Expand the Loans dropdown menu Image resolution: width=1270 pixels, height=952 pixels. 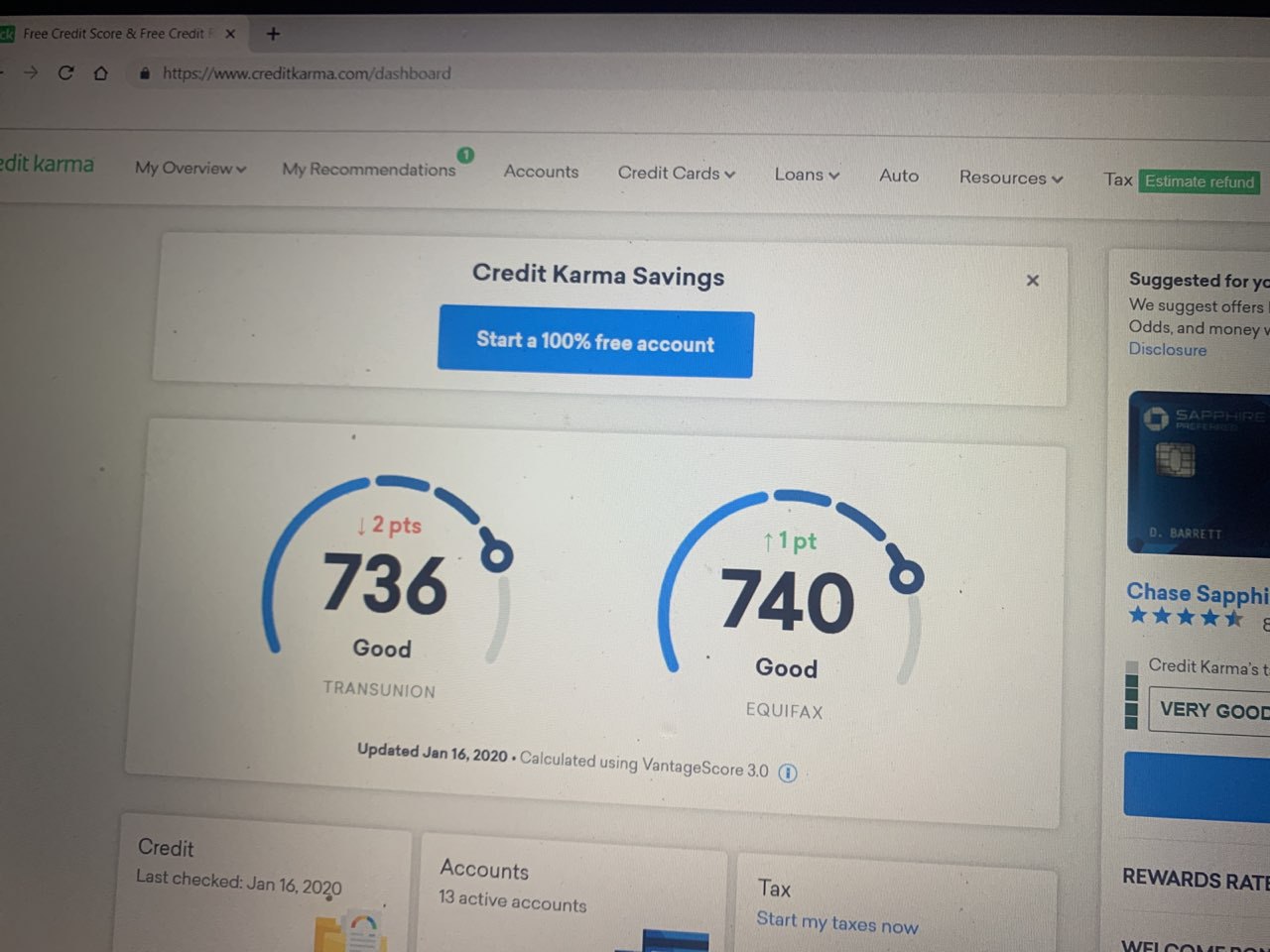(806, 175)
